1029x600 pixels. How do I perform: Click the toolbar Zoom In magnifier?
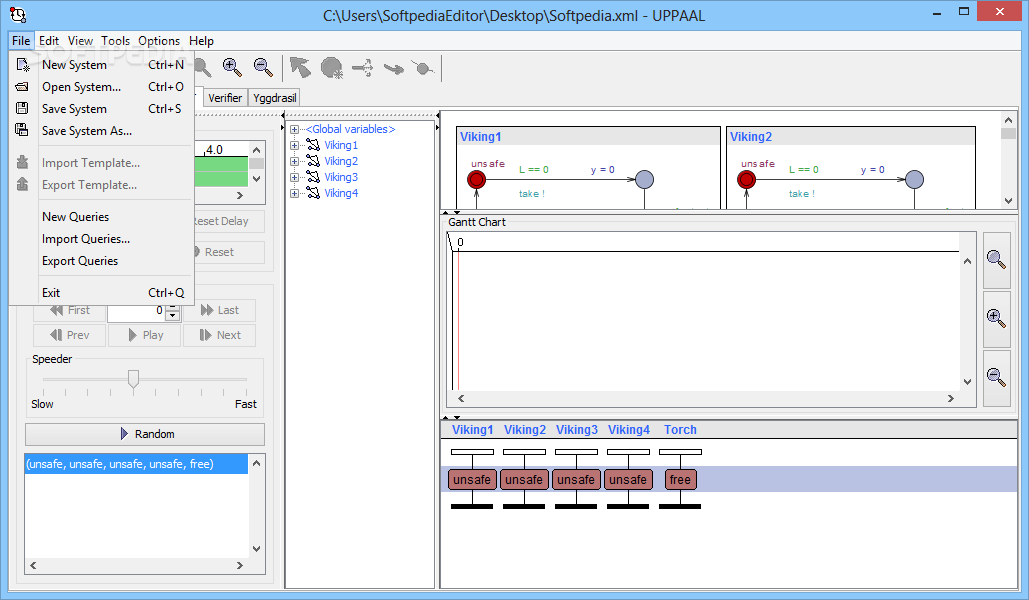232,68
